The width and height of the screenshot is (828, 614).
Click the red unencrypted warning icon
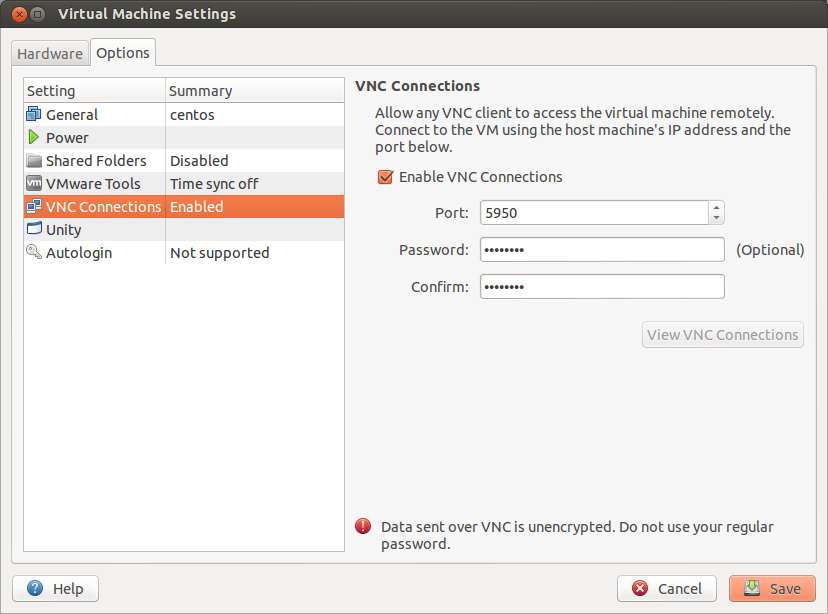[x=363, y=526]
